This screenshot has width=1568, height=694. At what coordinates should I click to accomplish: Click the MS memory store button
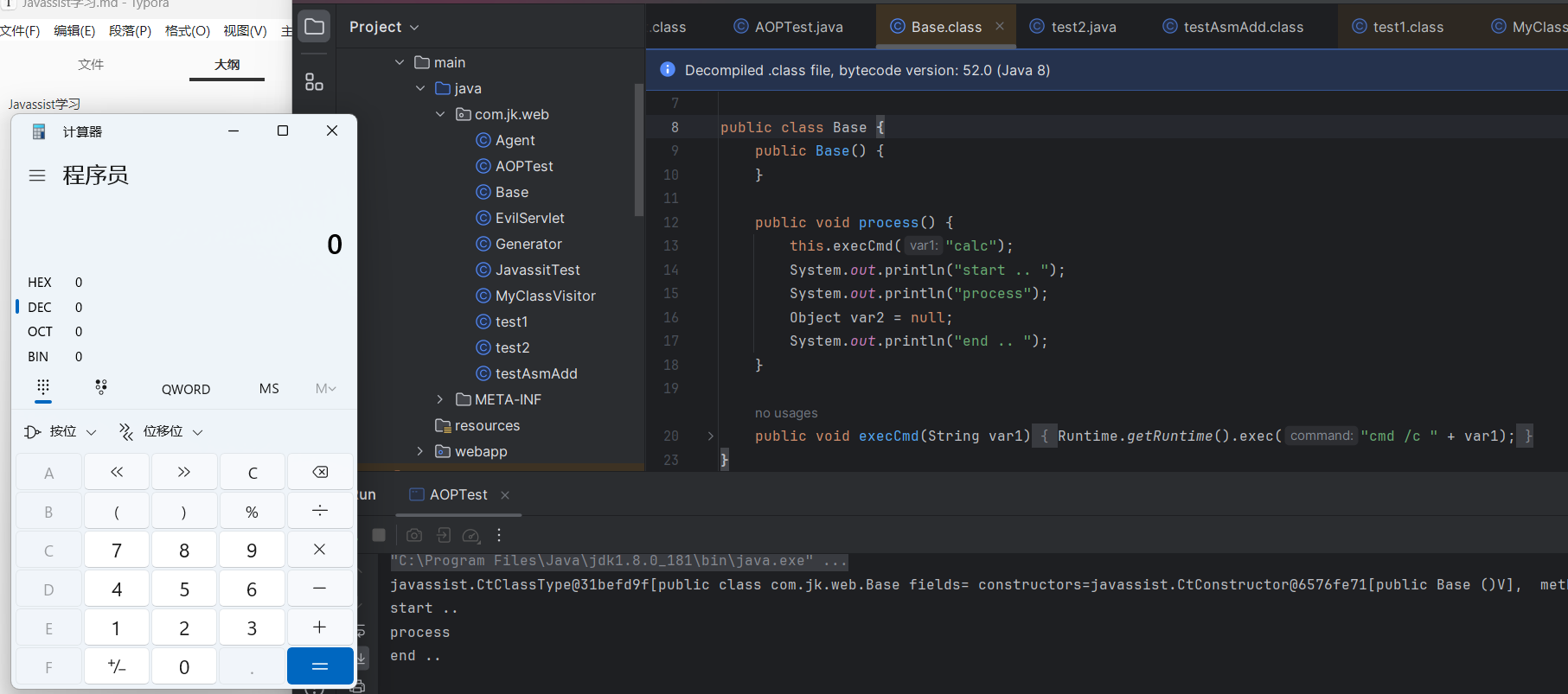tap(269, 389)
